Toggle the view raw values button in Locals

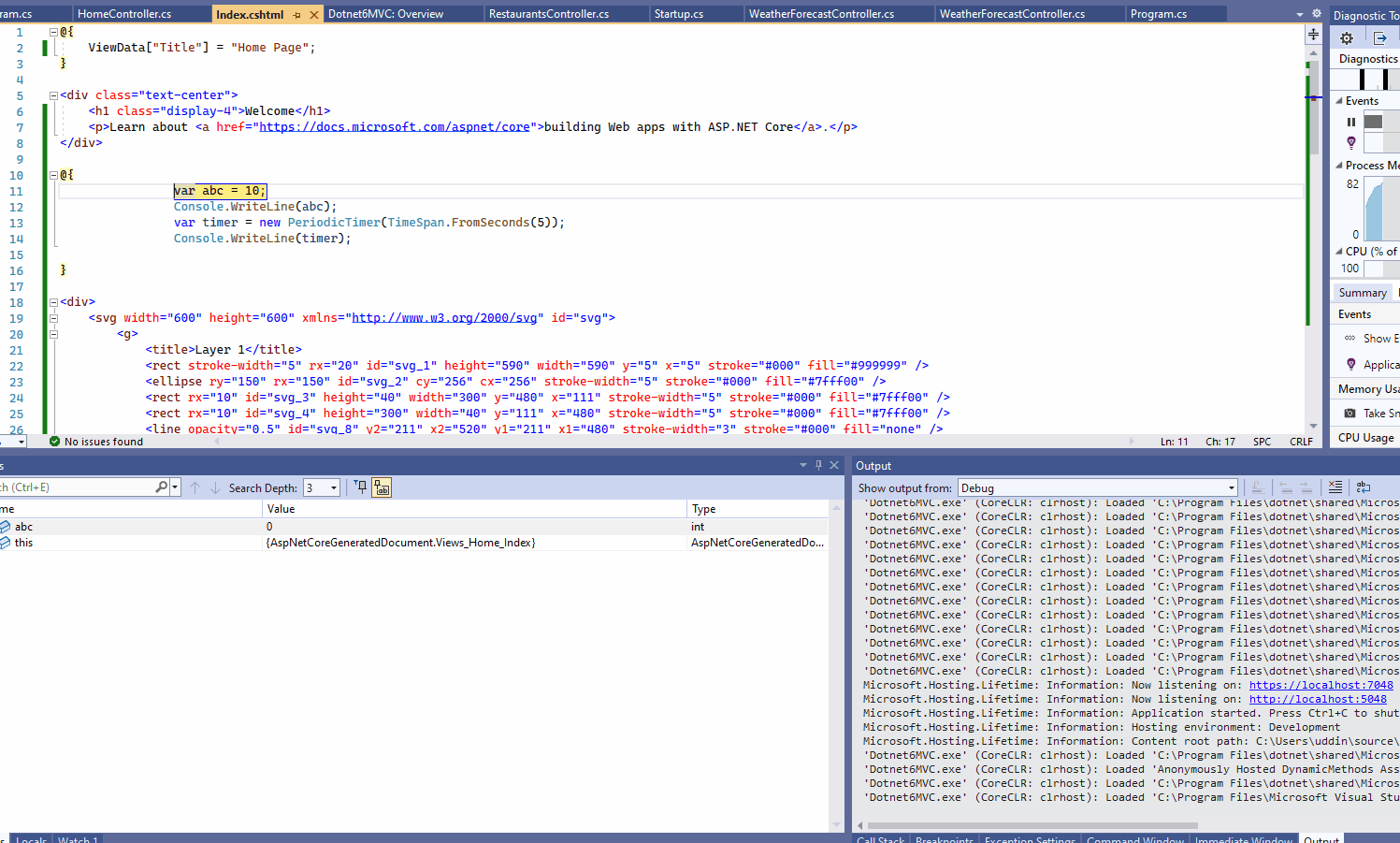pyautogui.click(x=382, y=487)
